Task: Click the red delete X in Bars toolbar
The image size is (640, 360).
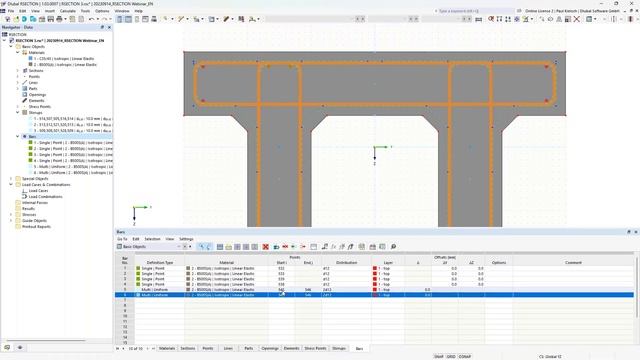Action: pos(265,247)
